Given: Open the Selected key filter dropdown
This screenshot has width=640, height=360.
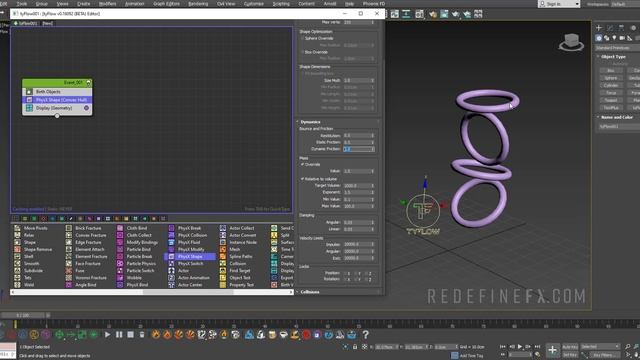Looking at the screenshot, I should [x=600, y=347].
